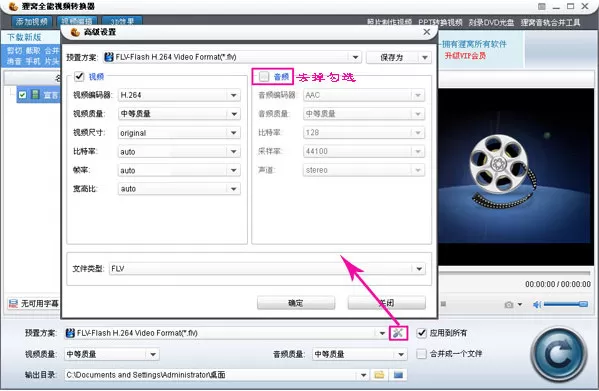Click the FLV preset icon in dialog
This screenshot has width=599, height=391.
click(109, 57)
